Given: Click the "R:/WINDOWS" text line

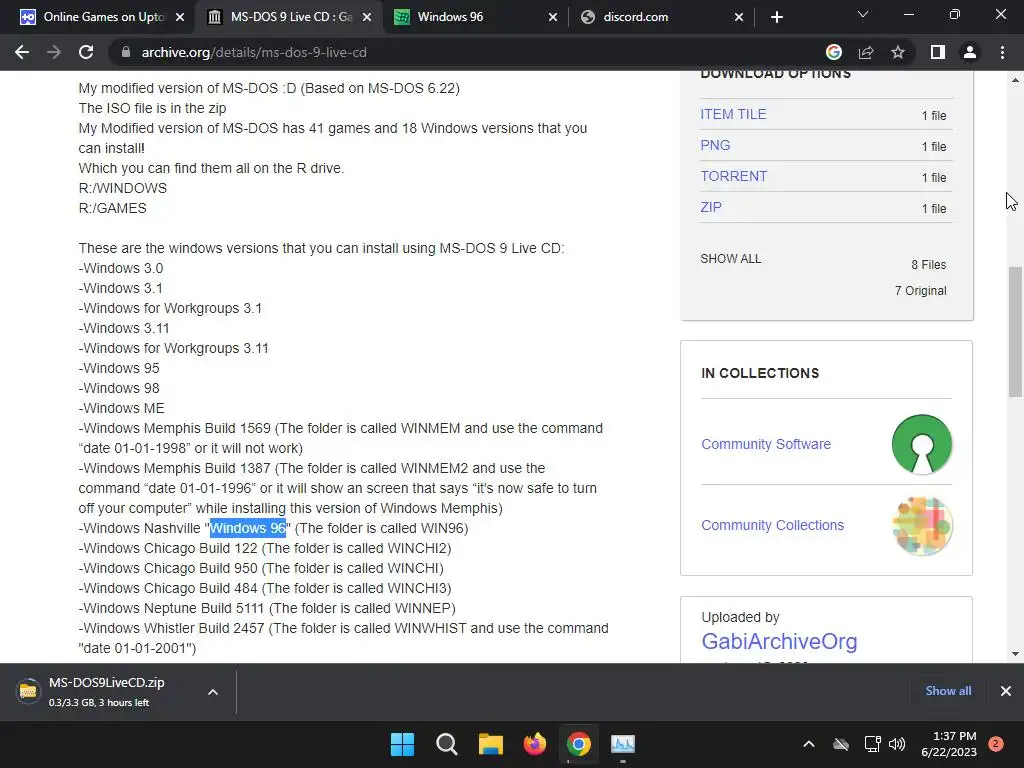Looking at the screenshot, I should tap(123, 188).
